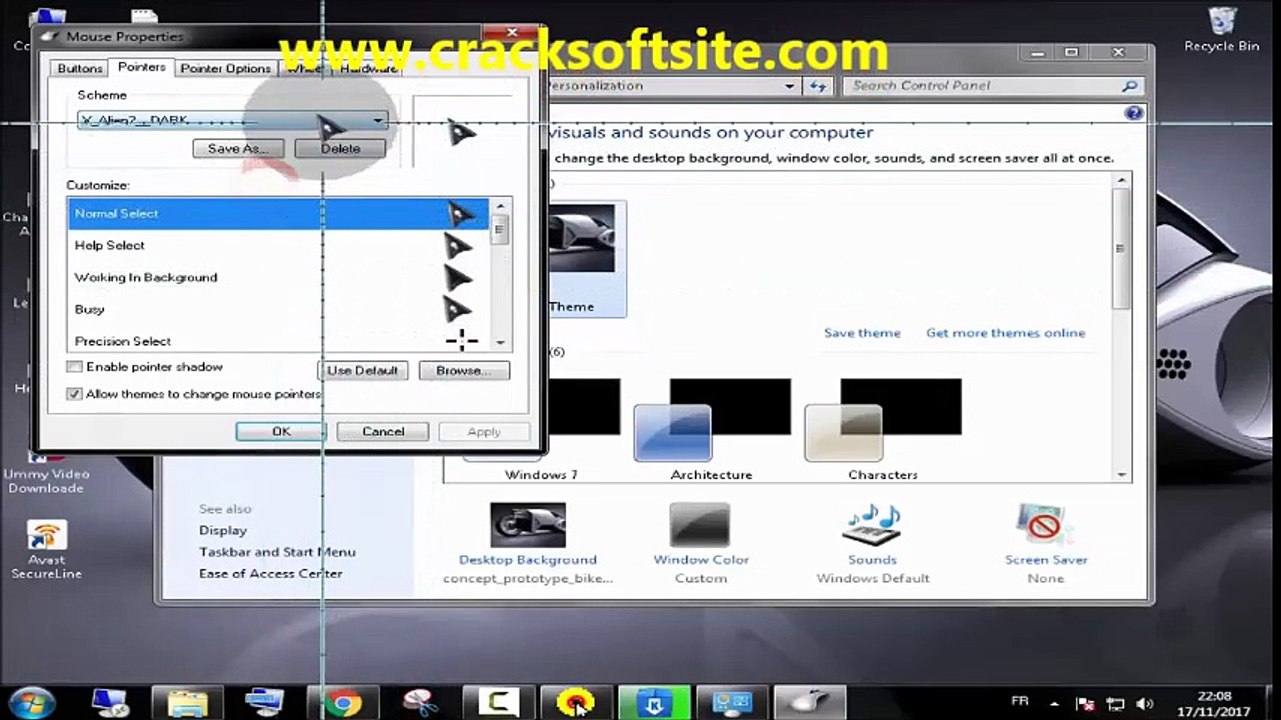Open Camtasia icon in the taskbar

pyautogui.click(x=497, y=703)
